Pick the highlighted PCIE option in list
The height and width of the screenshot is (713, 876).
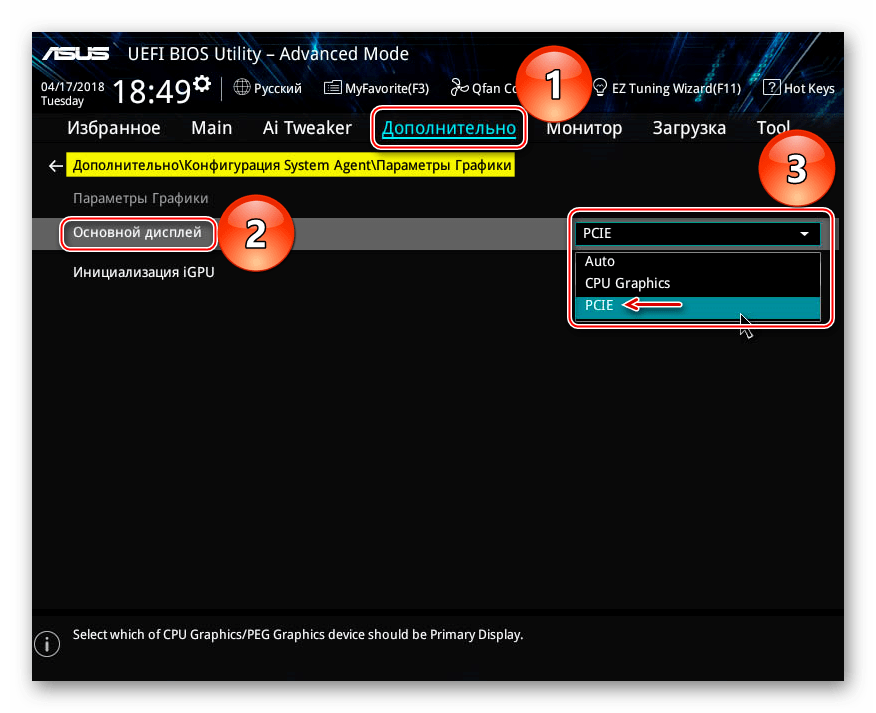click(598, 306)
